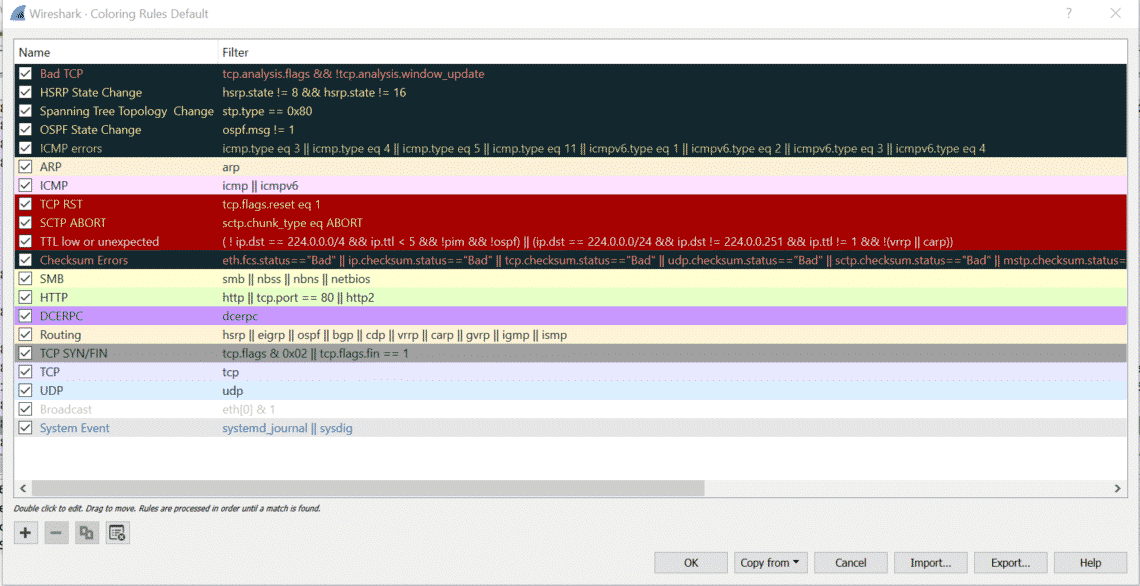Click the scrollbar right arrow
Image resolution: width=1140 pixels, height=586 pixels.
coord(1118,488)
